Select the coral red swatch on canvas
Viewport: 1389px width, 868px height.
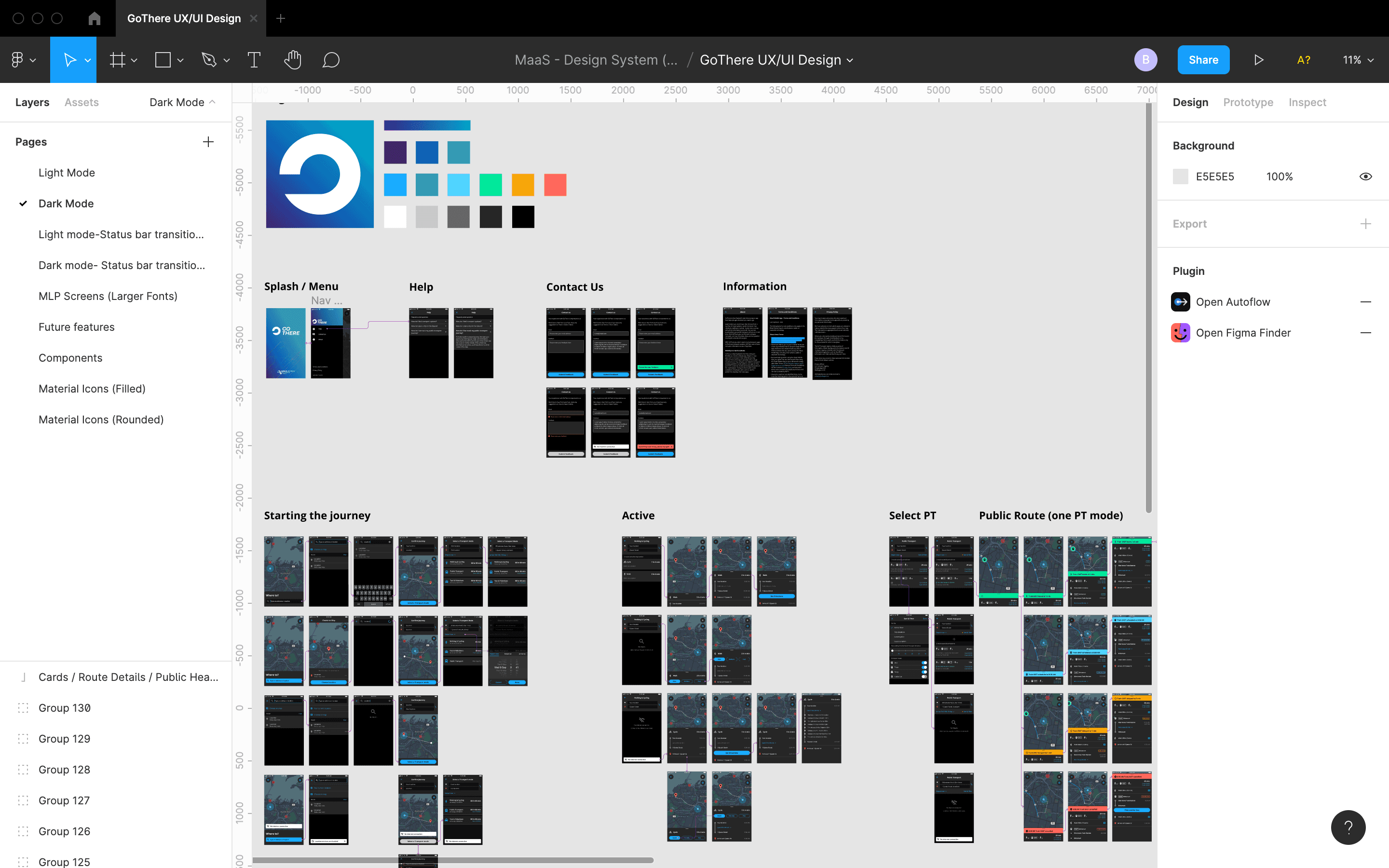pyautogui.click(x=555, y=185)
